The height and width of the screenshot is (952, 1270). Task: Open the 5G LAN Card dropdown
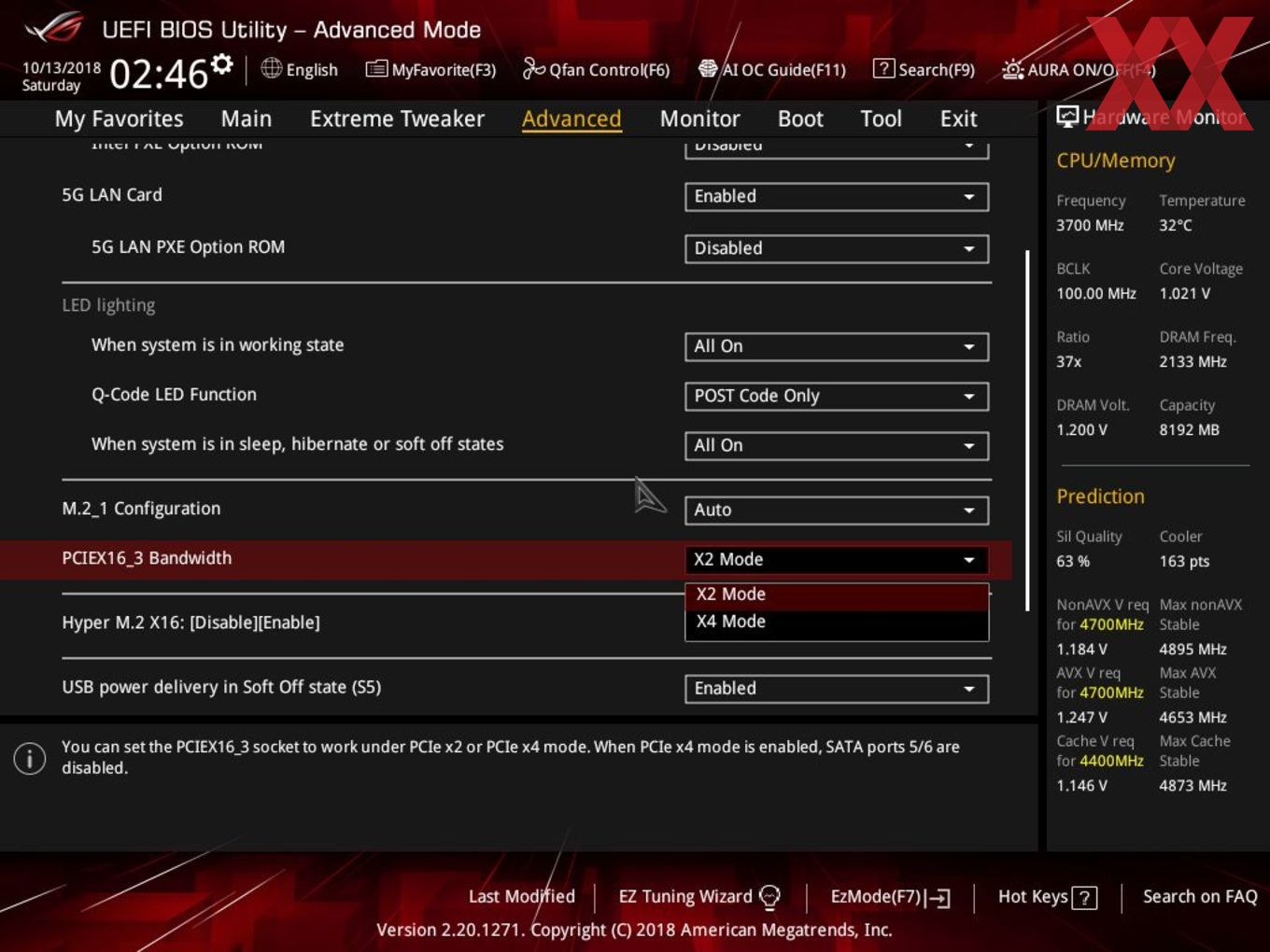coord(837,196)
